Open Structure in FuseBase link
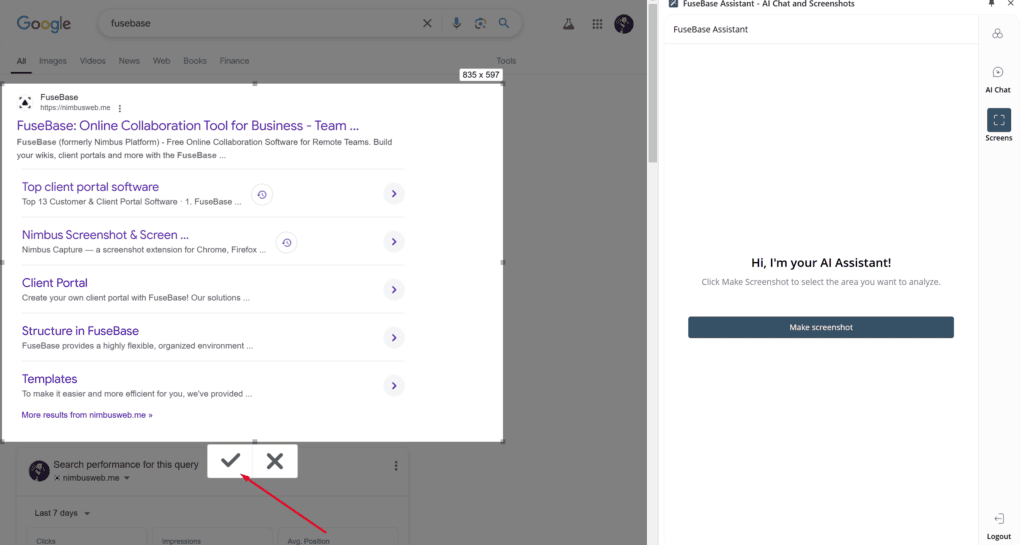This screenshot has height=545, width=1024. pyautogui.click(x=80, y=331)
